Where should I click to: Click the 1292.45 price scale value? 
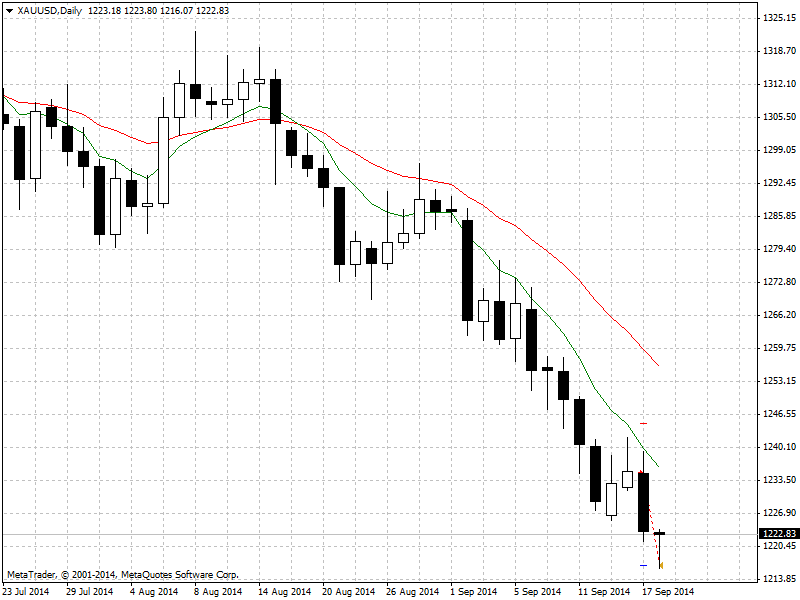coord(779,183)
